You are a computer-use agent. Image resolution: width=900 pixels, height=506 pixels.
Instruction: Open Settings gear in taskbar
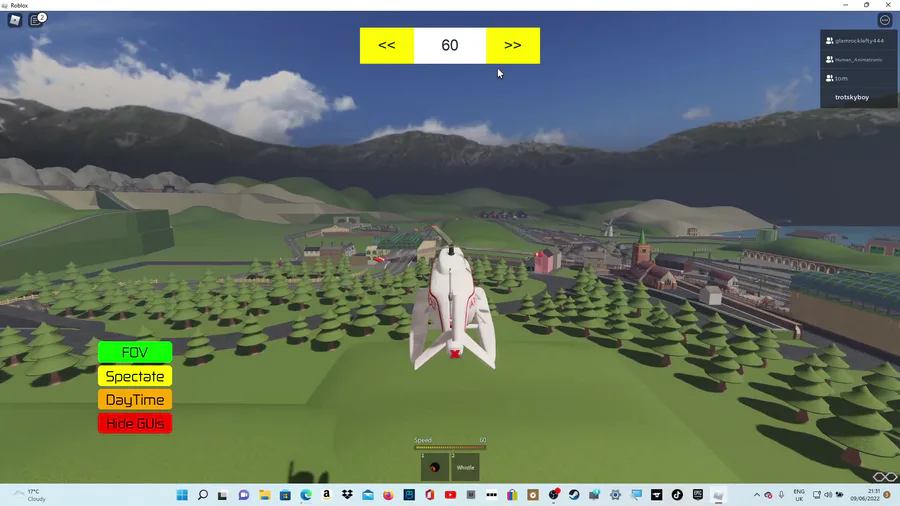click(615, 495)
